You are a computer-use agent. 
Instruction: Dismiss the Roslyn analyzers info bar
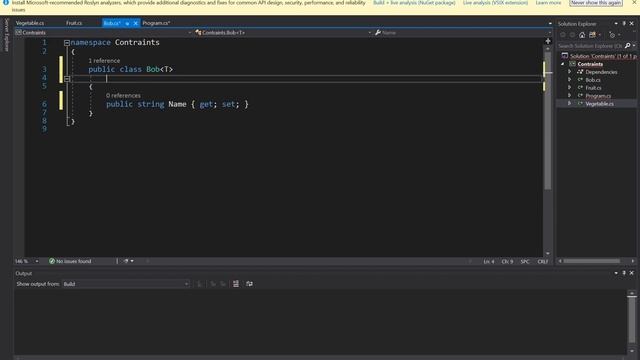click(635, 2)
